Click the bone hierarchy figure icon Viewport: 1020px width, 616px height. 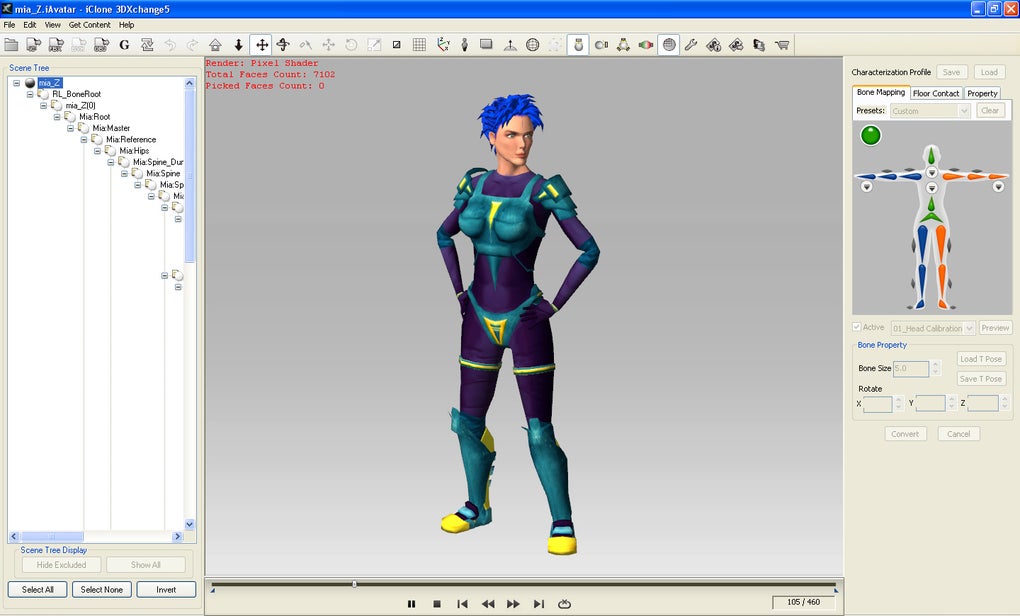tap(623, 45)
